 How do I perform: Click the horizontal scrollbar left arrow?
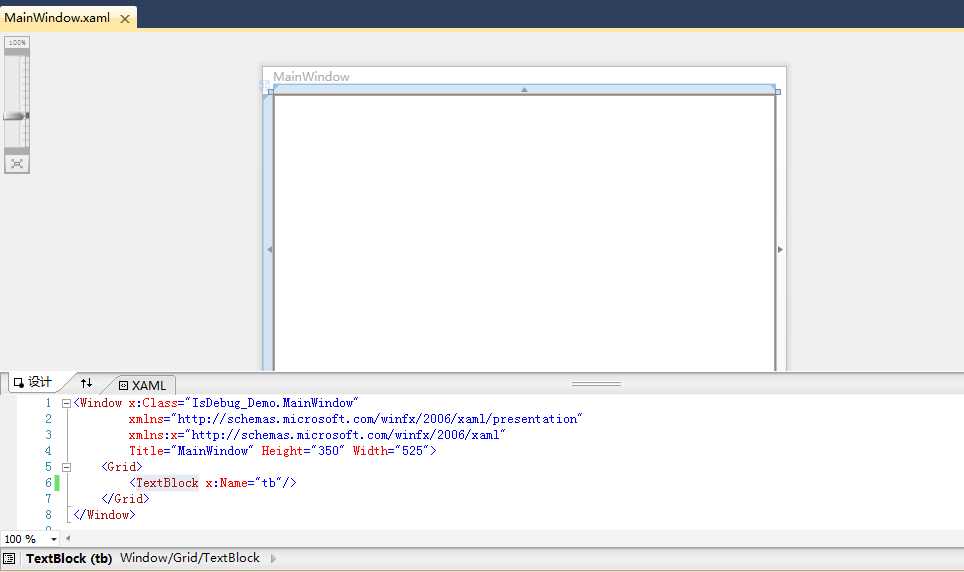click(x=68, y=539)
